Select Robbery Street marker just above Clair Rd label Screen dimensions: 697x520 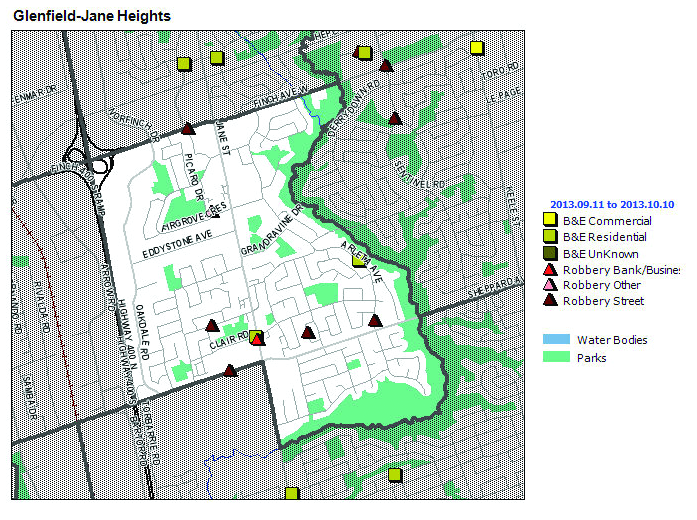212,326
